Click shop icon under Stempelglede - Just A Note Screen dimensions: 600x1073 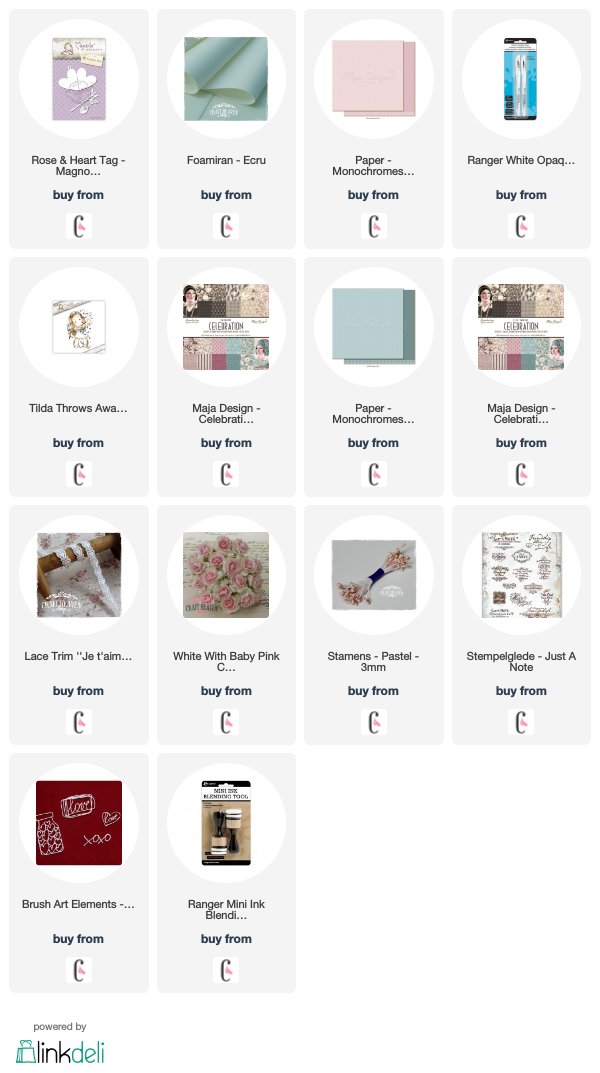coord(521,722)
